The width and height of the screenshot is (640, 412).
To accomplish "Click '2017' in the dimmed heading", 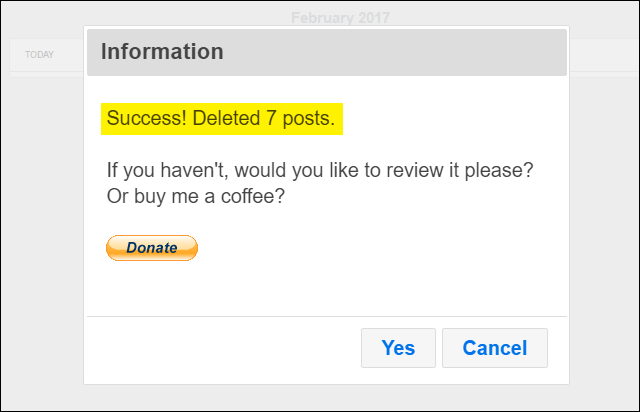I will tap(373, 18).
